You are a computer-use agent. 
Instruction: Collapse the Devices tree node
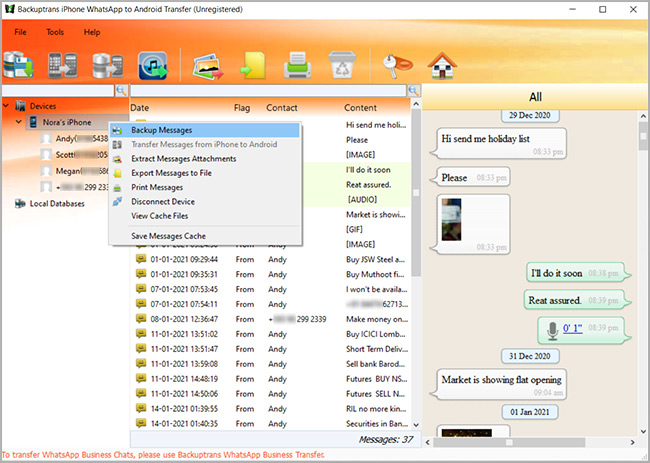pos(7,105)
